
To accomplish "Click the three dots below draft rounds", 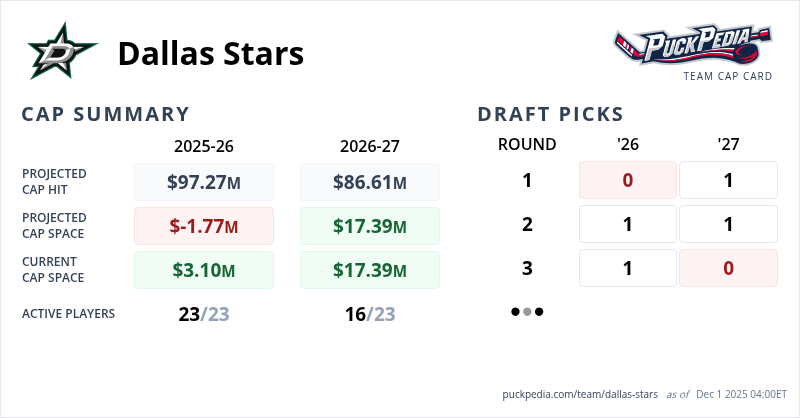I will click(x=527, y=312).
